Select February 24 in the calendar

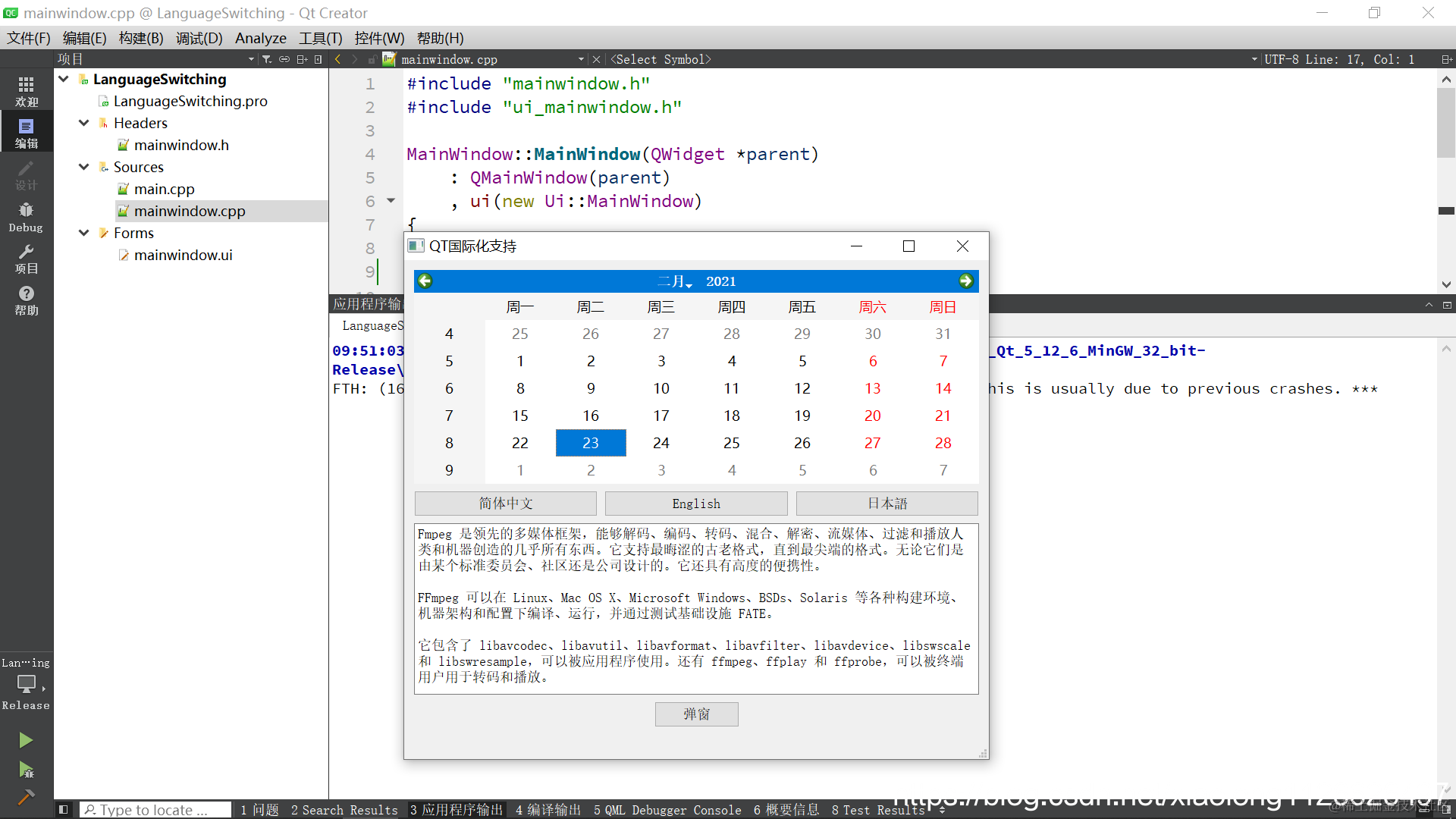[661, 443]
